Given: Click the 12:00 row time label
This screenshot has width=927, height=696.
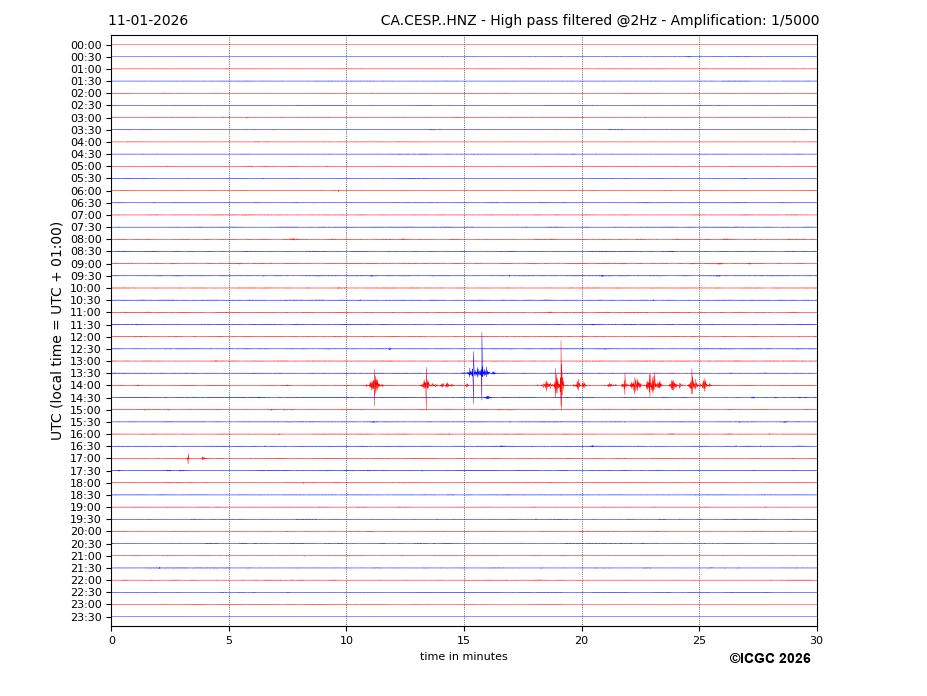Looking at the screenshot, I should click(x=85, y=337).
